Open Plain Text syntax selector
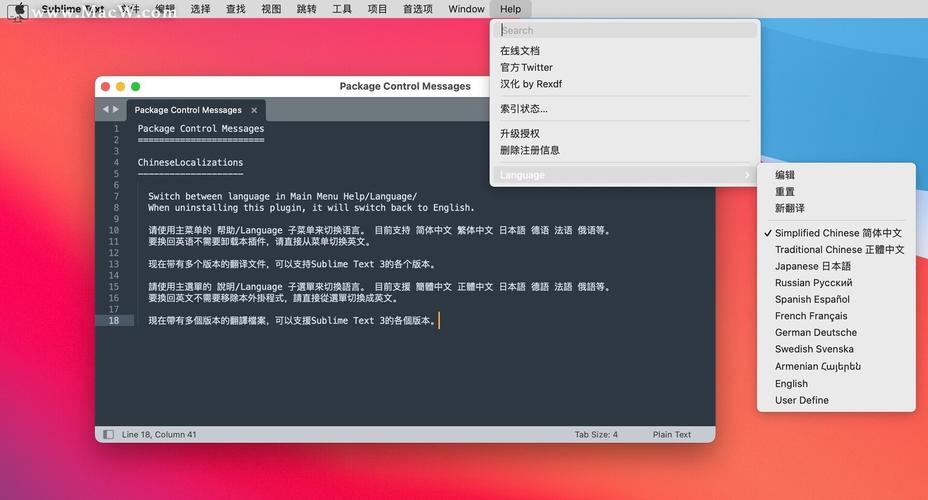This screenshot has height=500, width=928. pyautogui.click(x=672, y=434)
